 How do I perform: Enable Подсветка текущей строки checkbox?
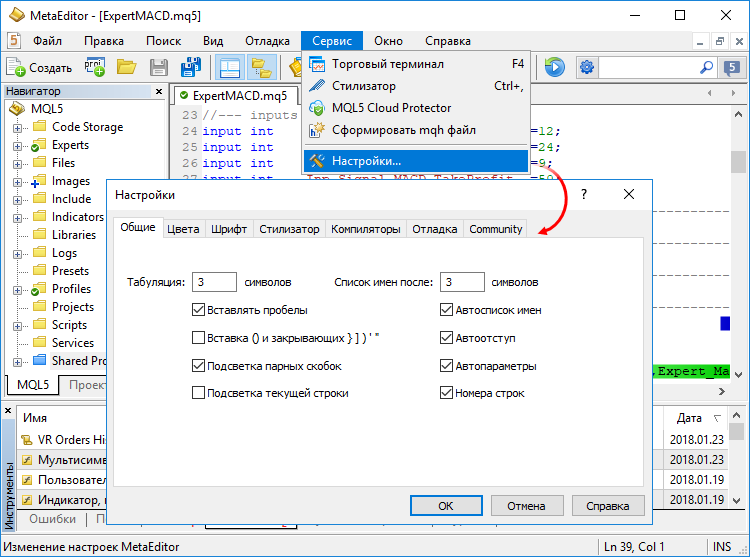tap(199, 393)
